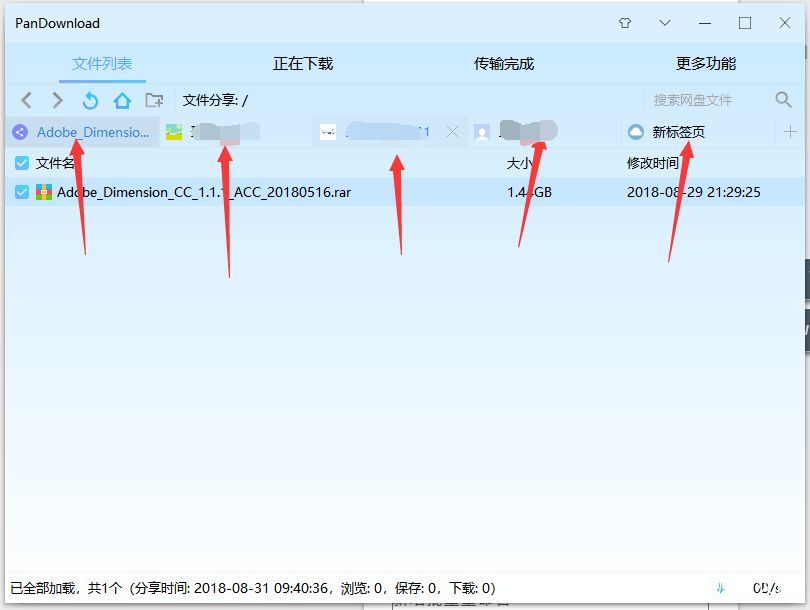Click the 已全部加载 status bar text
This screenshot has width=810, height=610.
tap(253, 588)
